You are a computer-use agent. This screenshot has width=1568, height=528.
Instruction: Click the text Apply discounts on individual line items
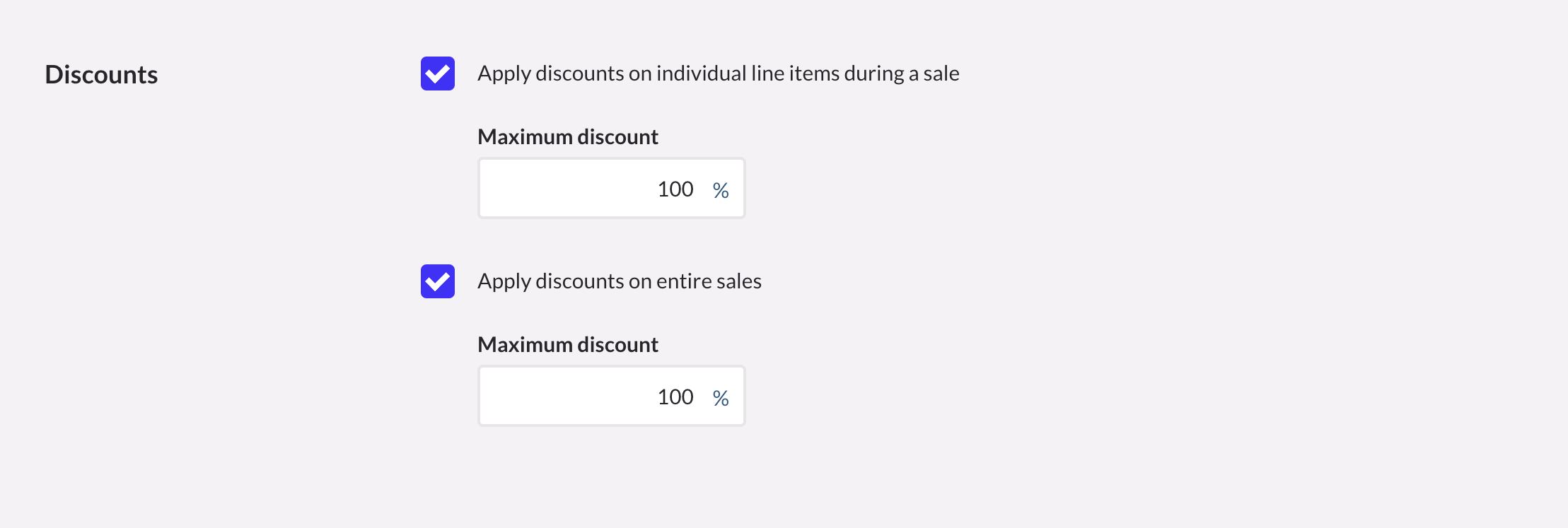[x=719, y=73]
